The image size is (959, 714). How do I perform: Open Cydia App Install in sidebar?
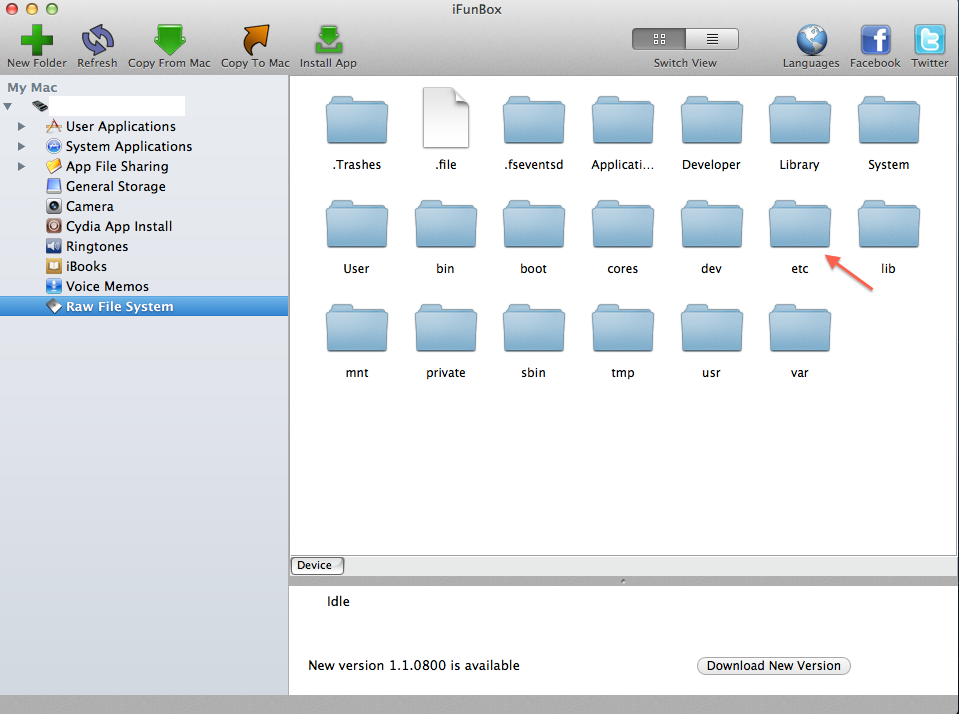119,226
